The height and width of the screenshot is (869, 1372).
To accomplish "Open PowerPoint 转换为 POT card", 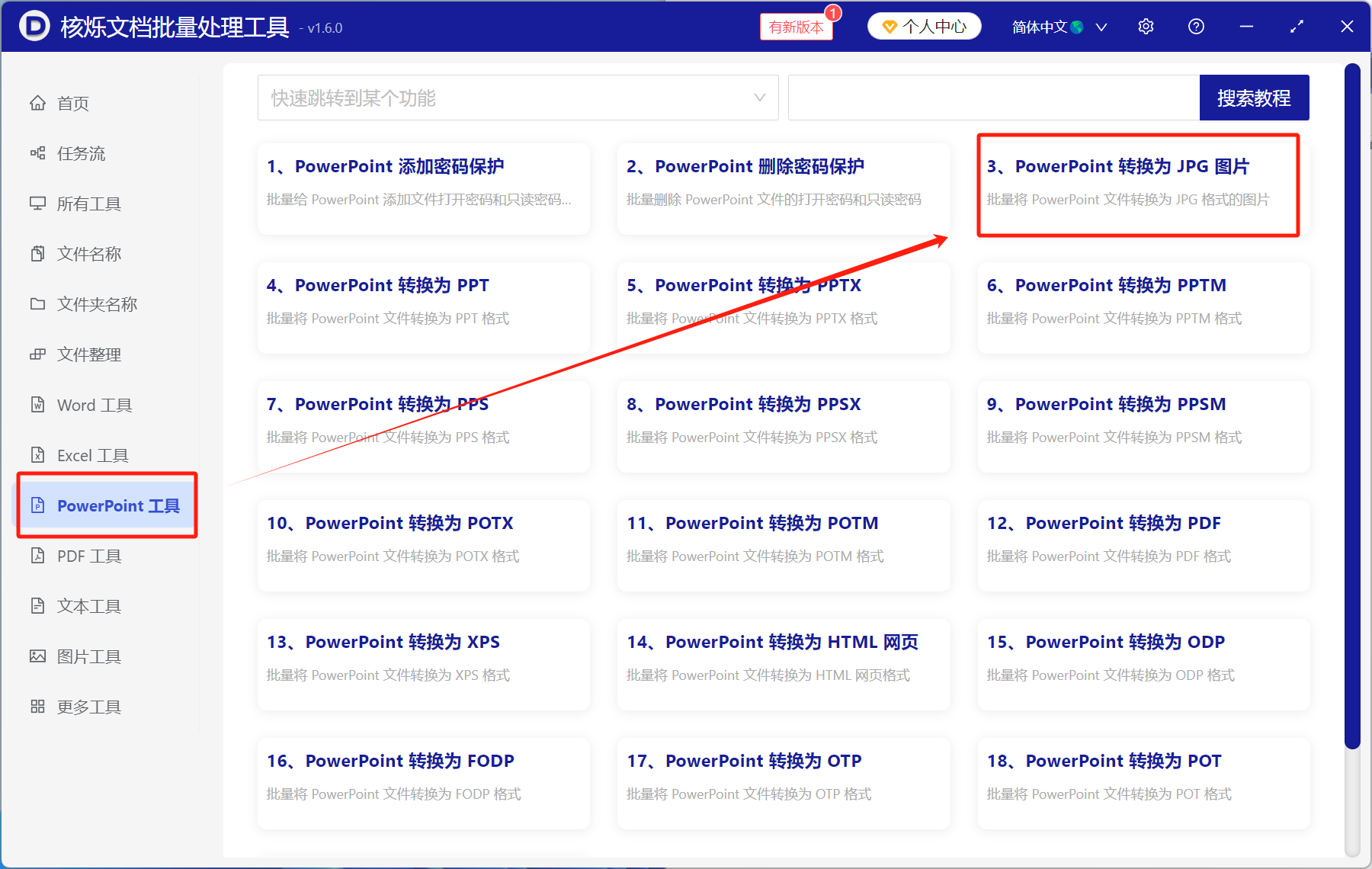I will [1143, 784].
